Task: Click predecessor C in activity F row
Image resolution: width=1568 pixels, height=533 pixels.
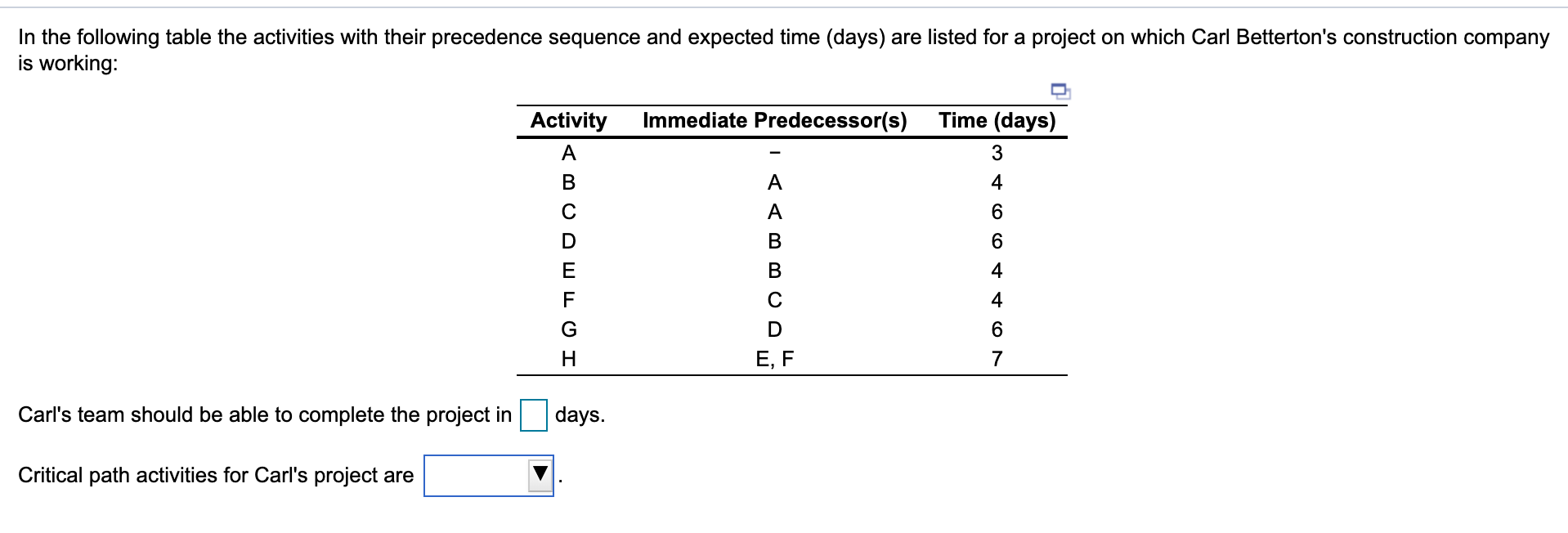Action: pyautogui.click(x=774, y=300)
